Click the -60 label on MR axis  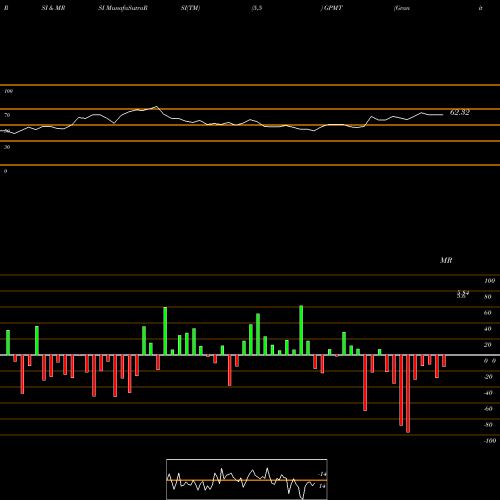coord(488,409)
